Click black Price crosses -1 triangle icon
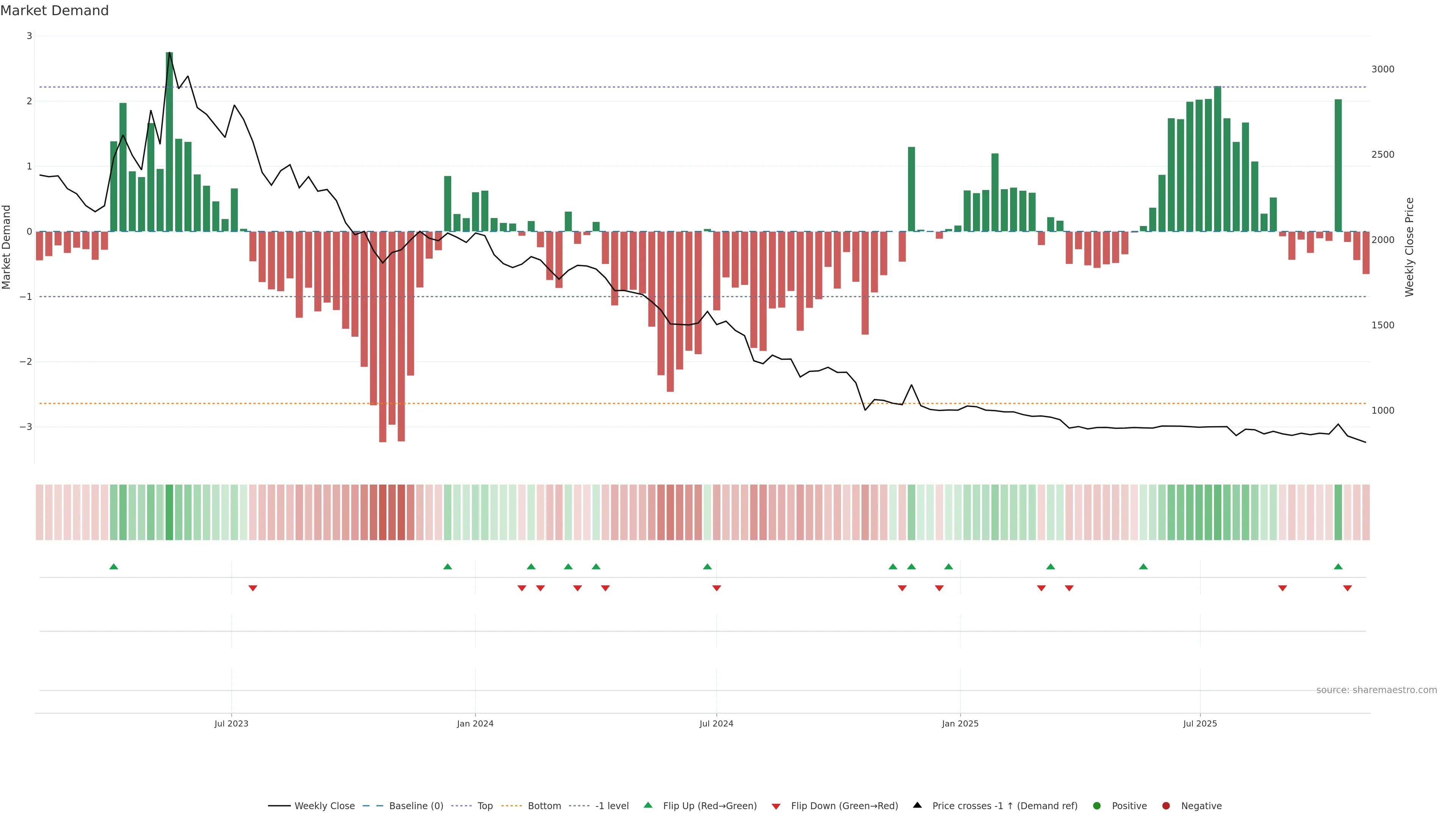Screen dimensions: 1456x819 click(x=917, y=805)
